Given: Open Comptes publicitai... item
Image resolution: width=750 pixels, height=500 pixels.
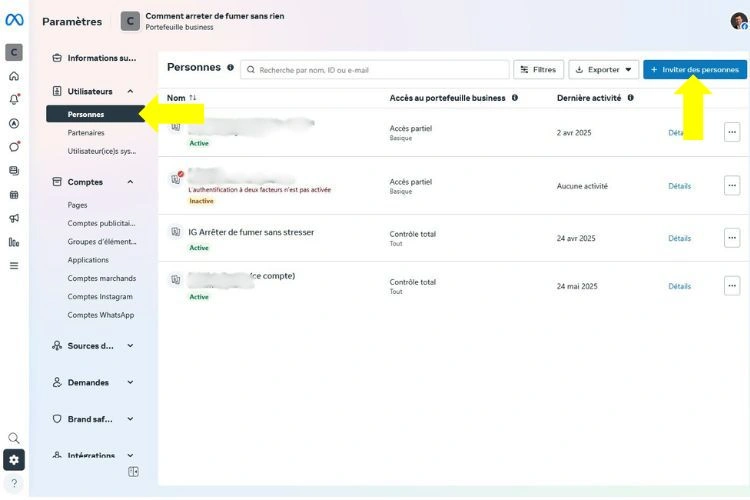Looking at the screenshot, I should pos(101,223).
